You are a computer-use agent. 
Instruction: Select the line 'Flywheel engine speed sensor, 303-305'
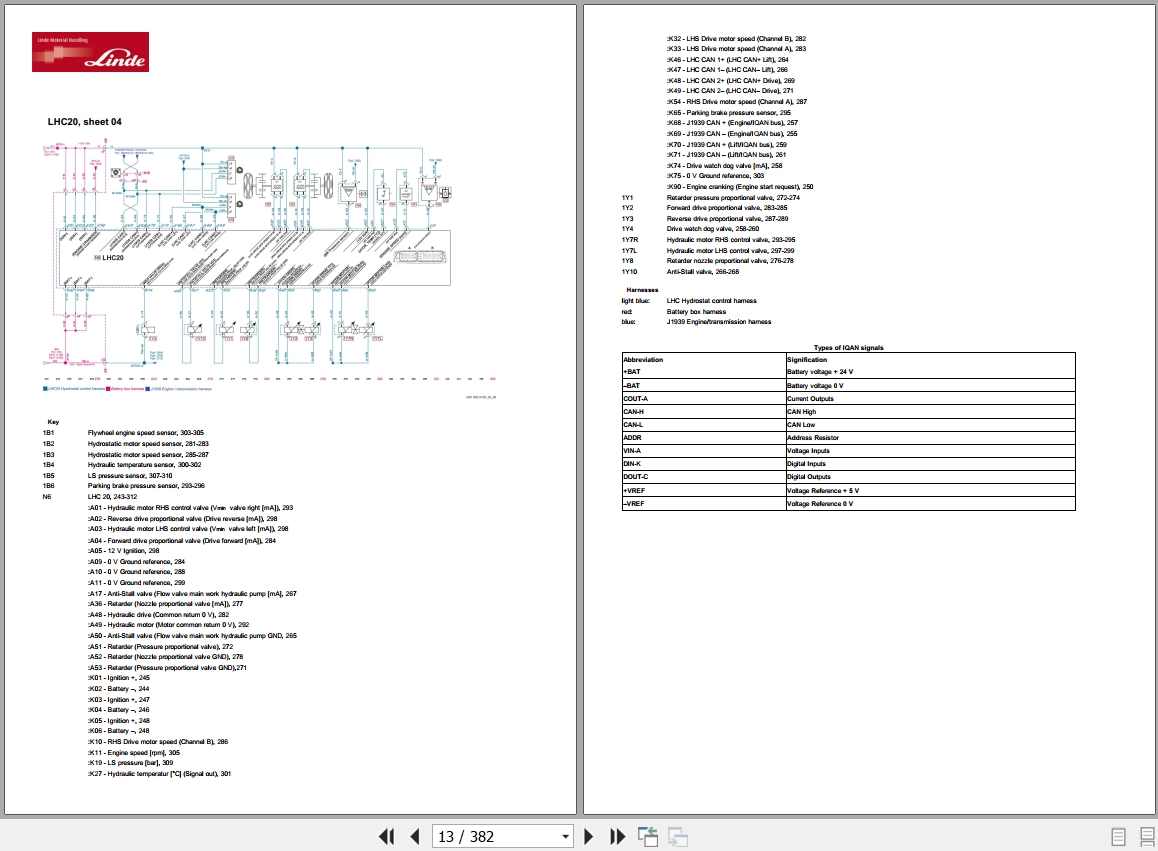coord(145,433)
